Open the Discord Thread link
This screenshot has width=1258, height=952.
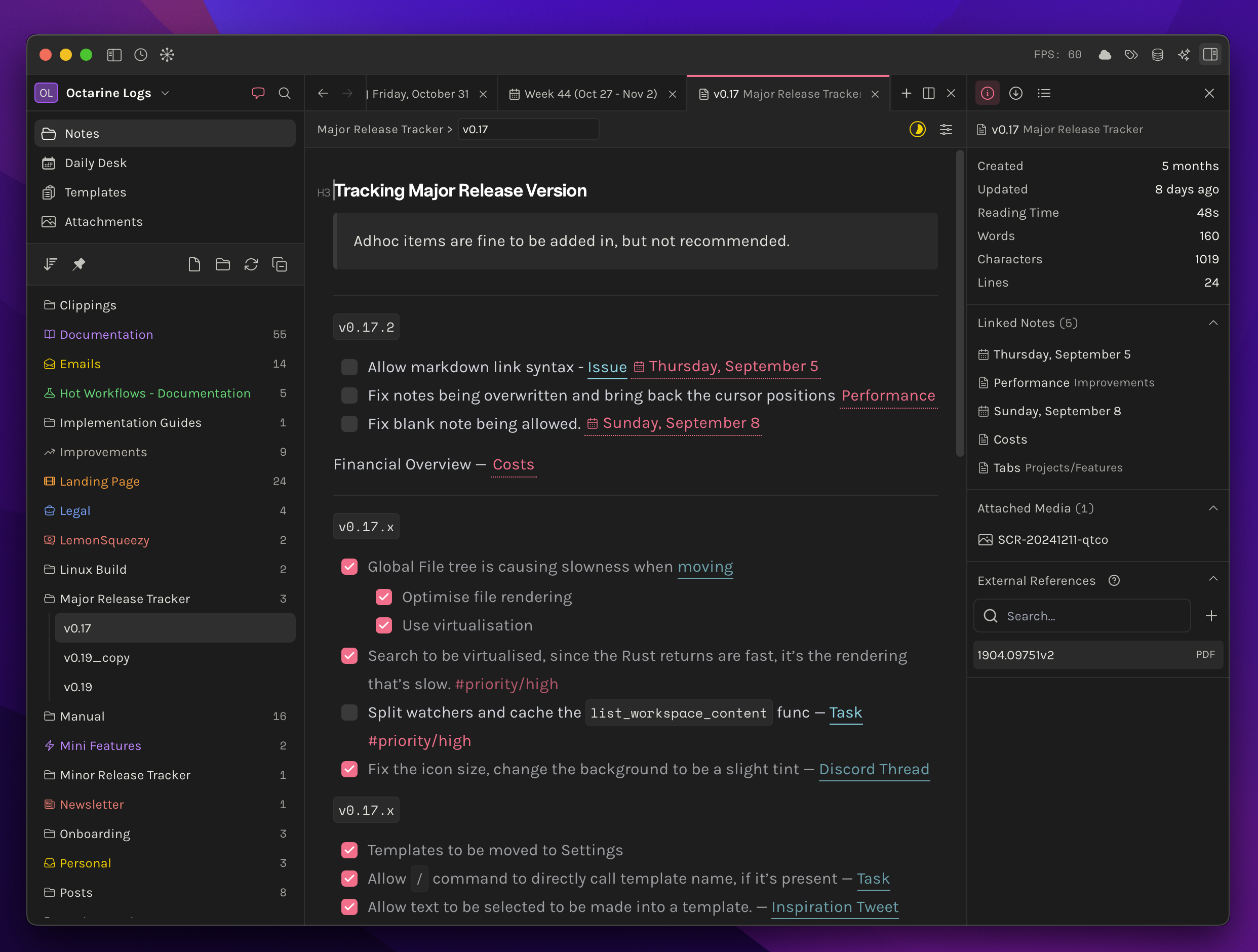click(x=874, y=769)
